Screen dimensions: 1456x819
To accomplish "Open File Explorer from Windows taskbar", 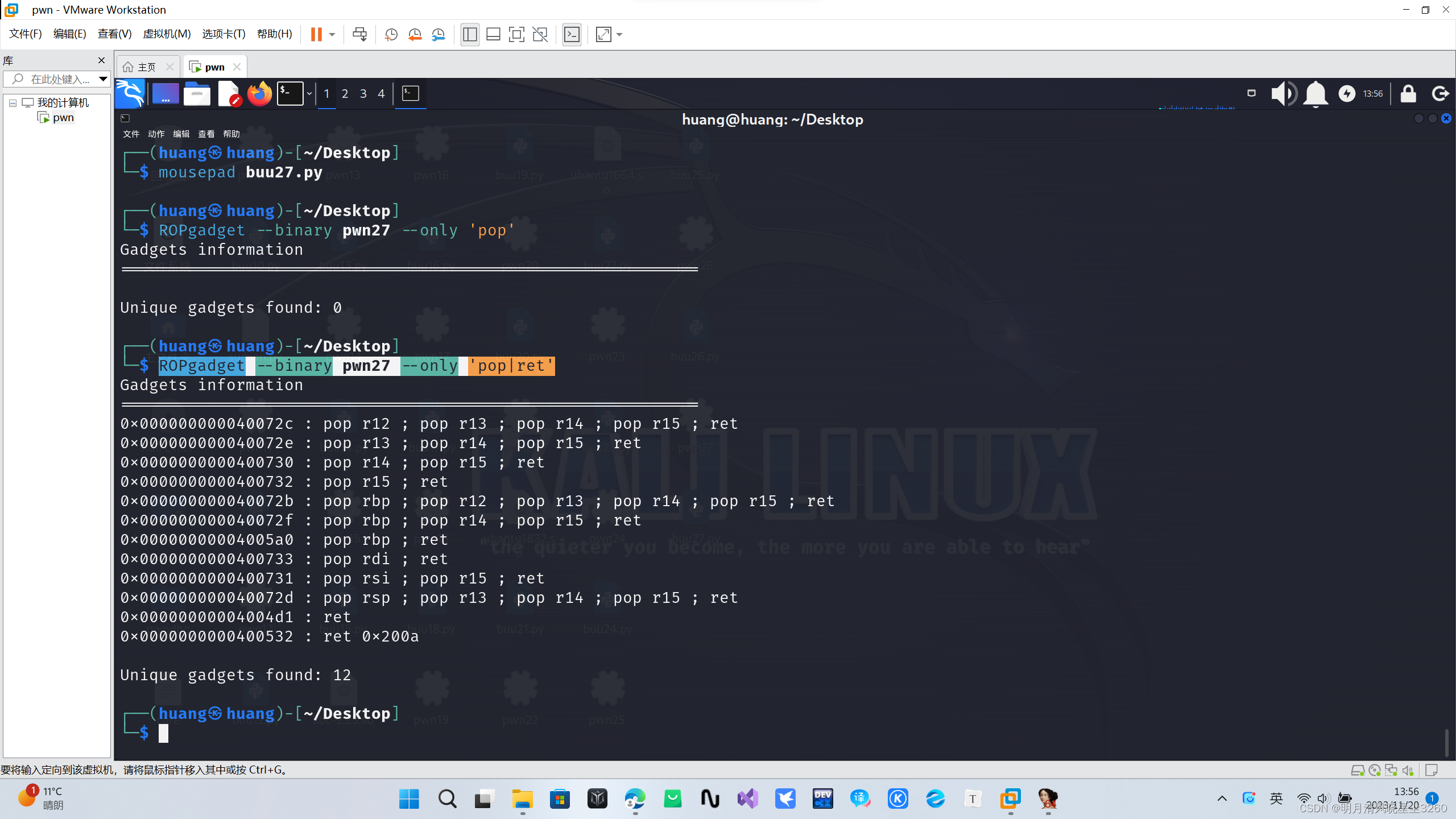I will tap(522, 799).
